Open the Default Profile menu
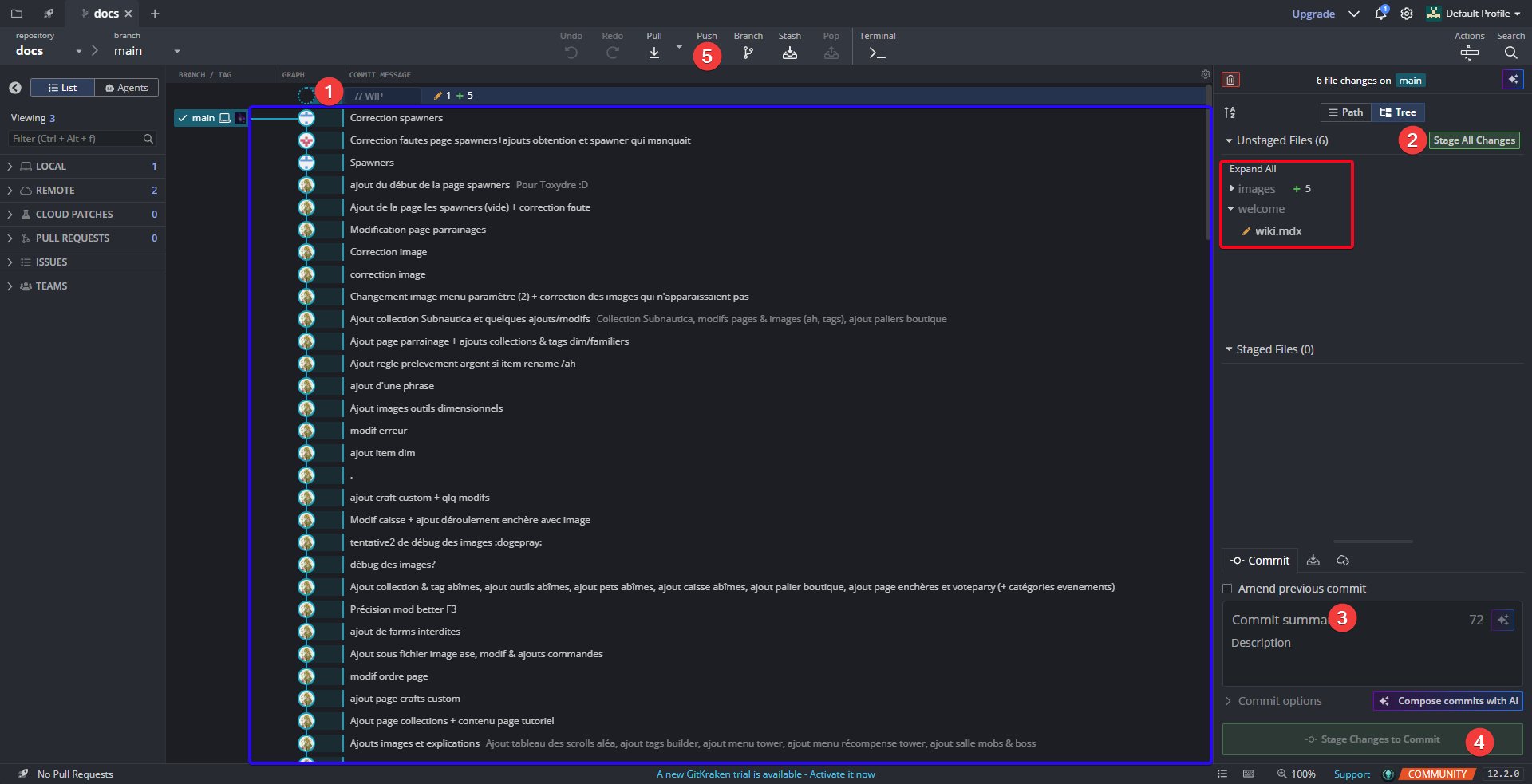 point(1474,14)
